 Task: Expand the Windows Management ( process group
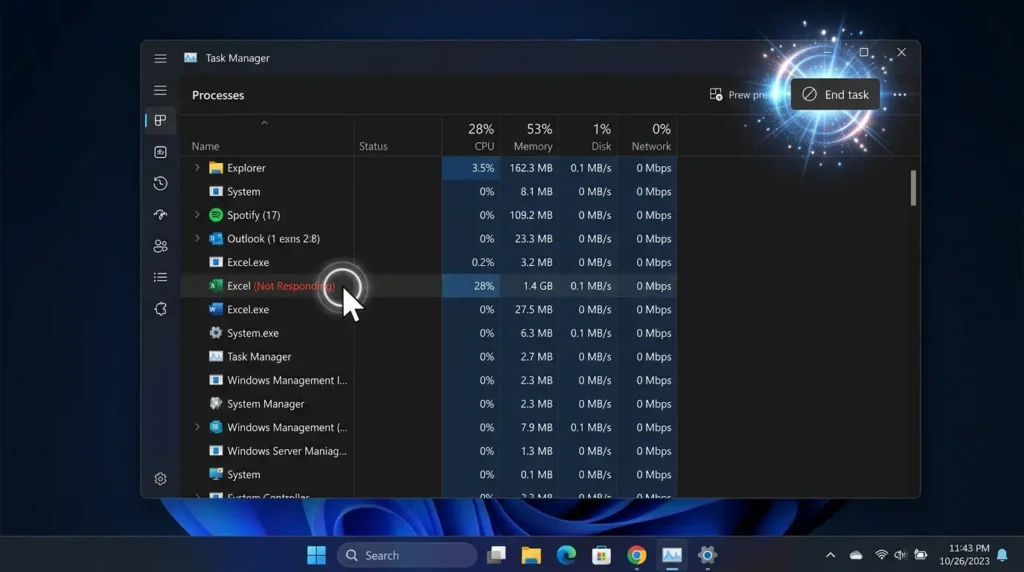(x=197, y=427)
